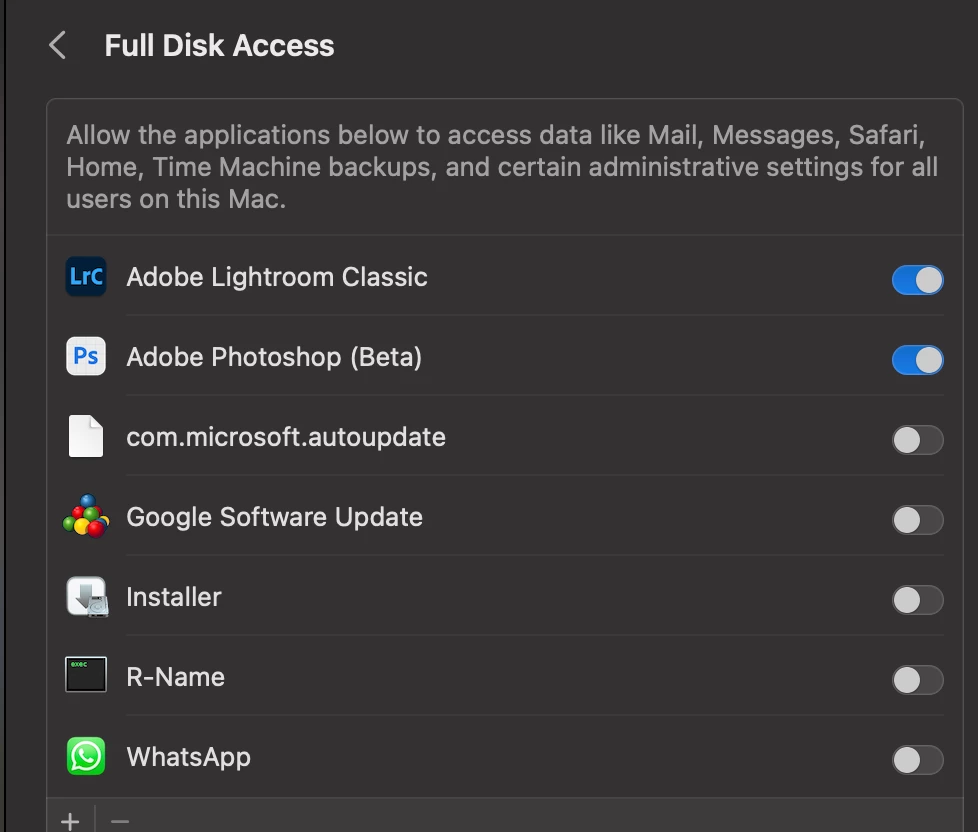Viewport: 978px width, 832px height.
Task: Remove application with the minus button
Action: pyautogui.click(x=120, y=821)
